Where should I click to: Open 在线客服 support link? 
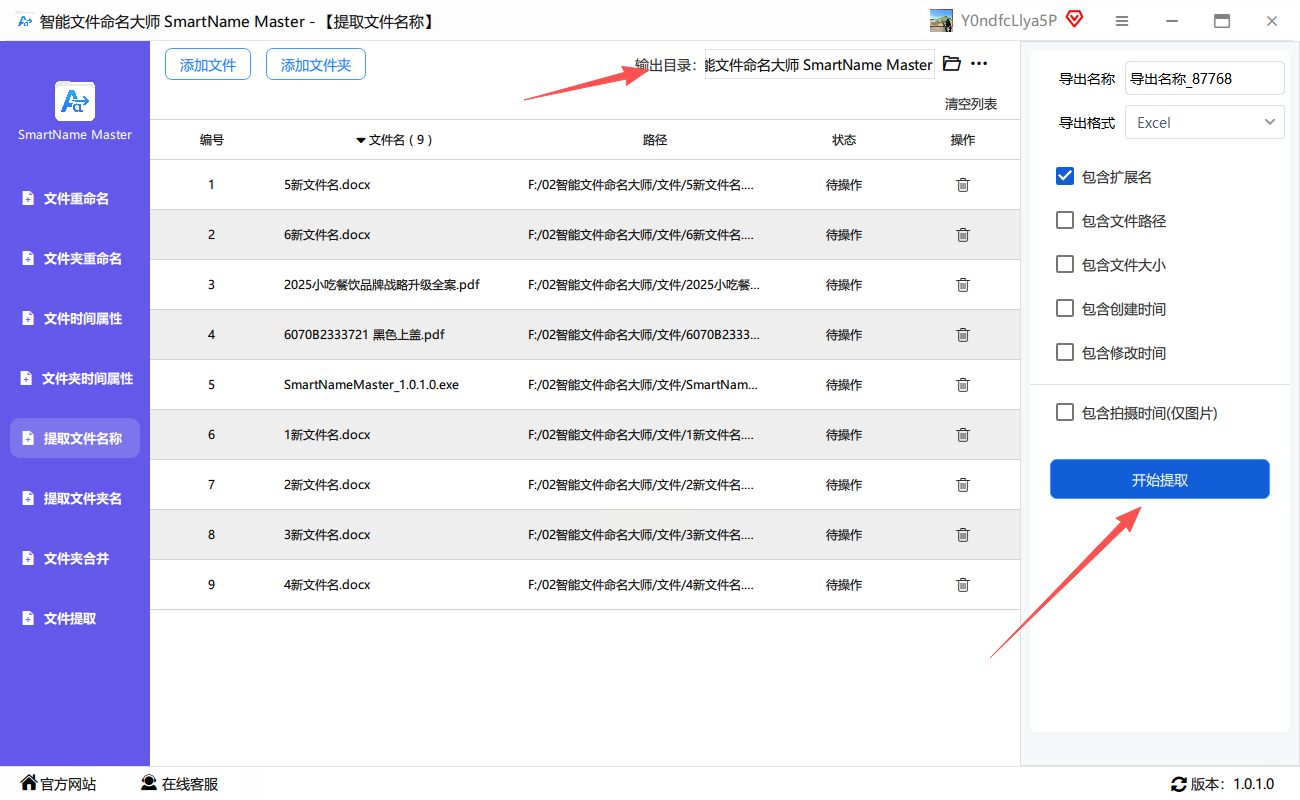(x=179, y=784)
